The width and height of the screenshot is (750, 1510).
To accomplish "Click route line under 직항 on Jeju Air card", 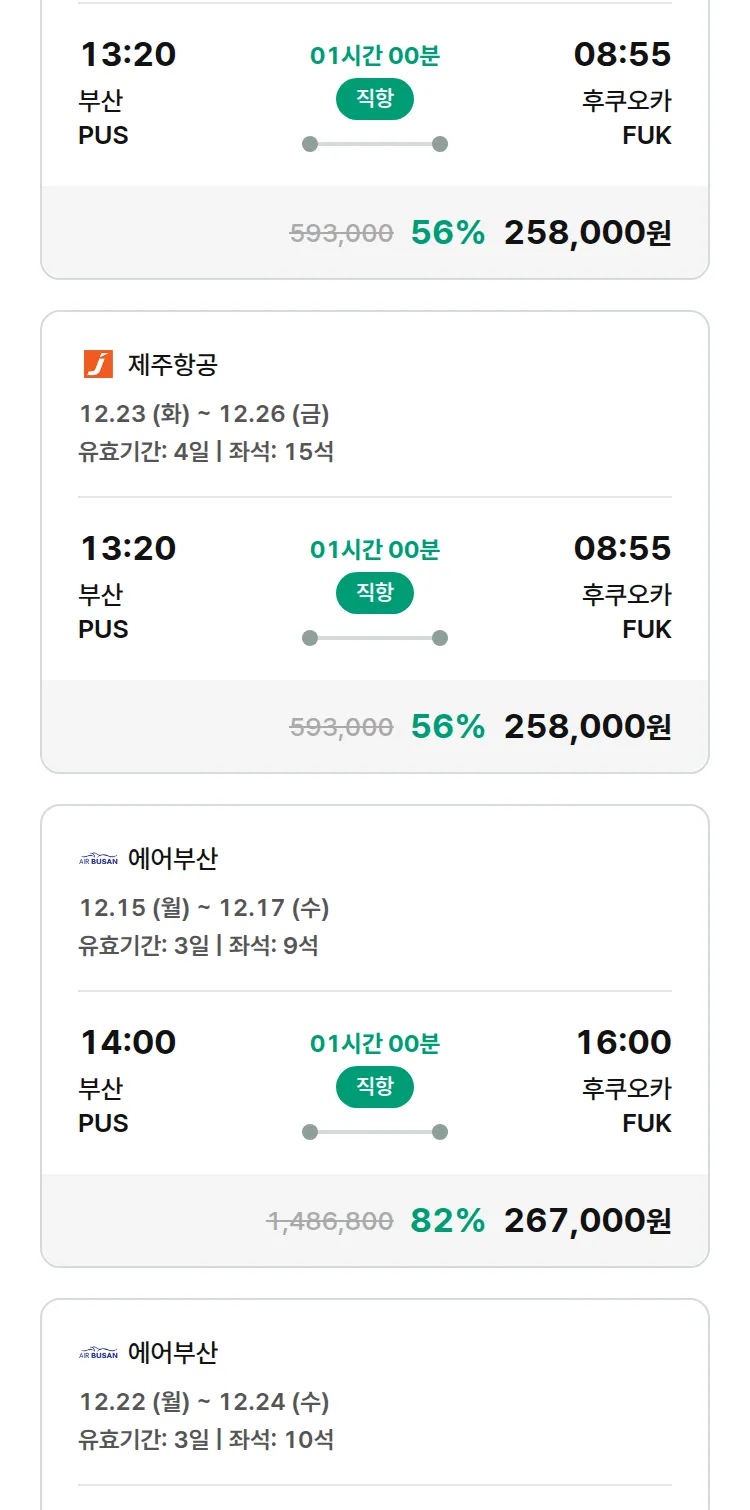I will point(374,638).
